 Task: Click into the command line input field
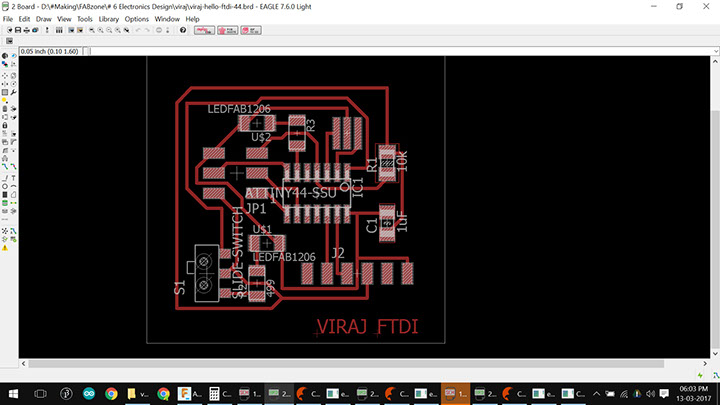coord(401,51)
